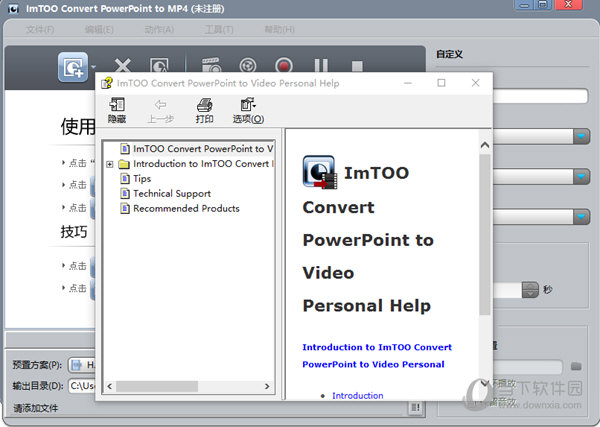Screen dimensions: 600x427
Task: Click the Remove (X) icon in main toolbar
Action: tap(123, 65)
